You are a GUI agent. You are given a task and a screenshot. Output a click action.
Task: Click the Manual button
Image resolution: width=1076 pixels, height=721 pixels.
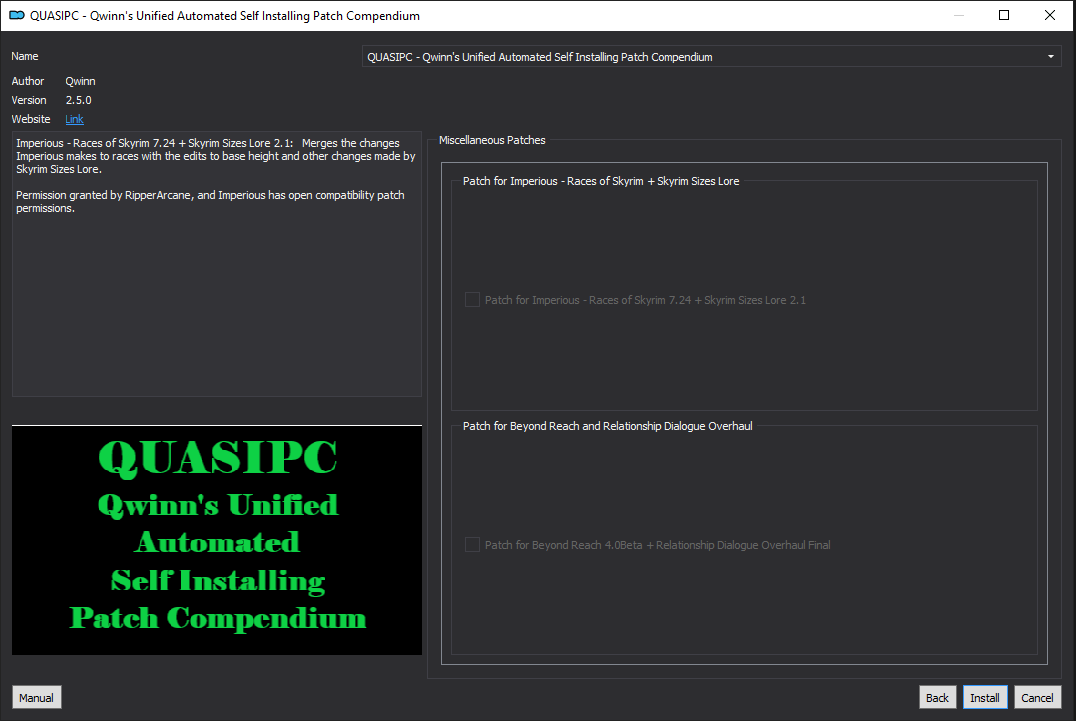click(x=36, y=698)
